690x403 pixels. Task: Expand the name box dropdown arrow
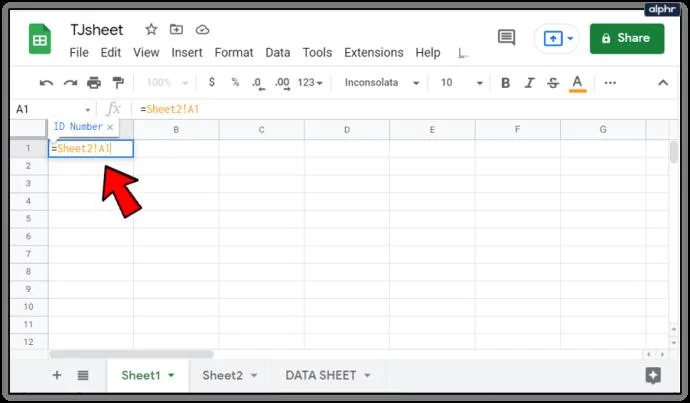coord(88,110)
